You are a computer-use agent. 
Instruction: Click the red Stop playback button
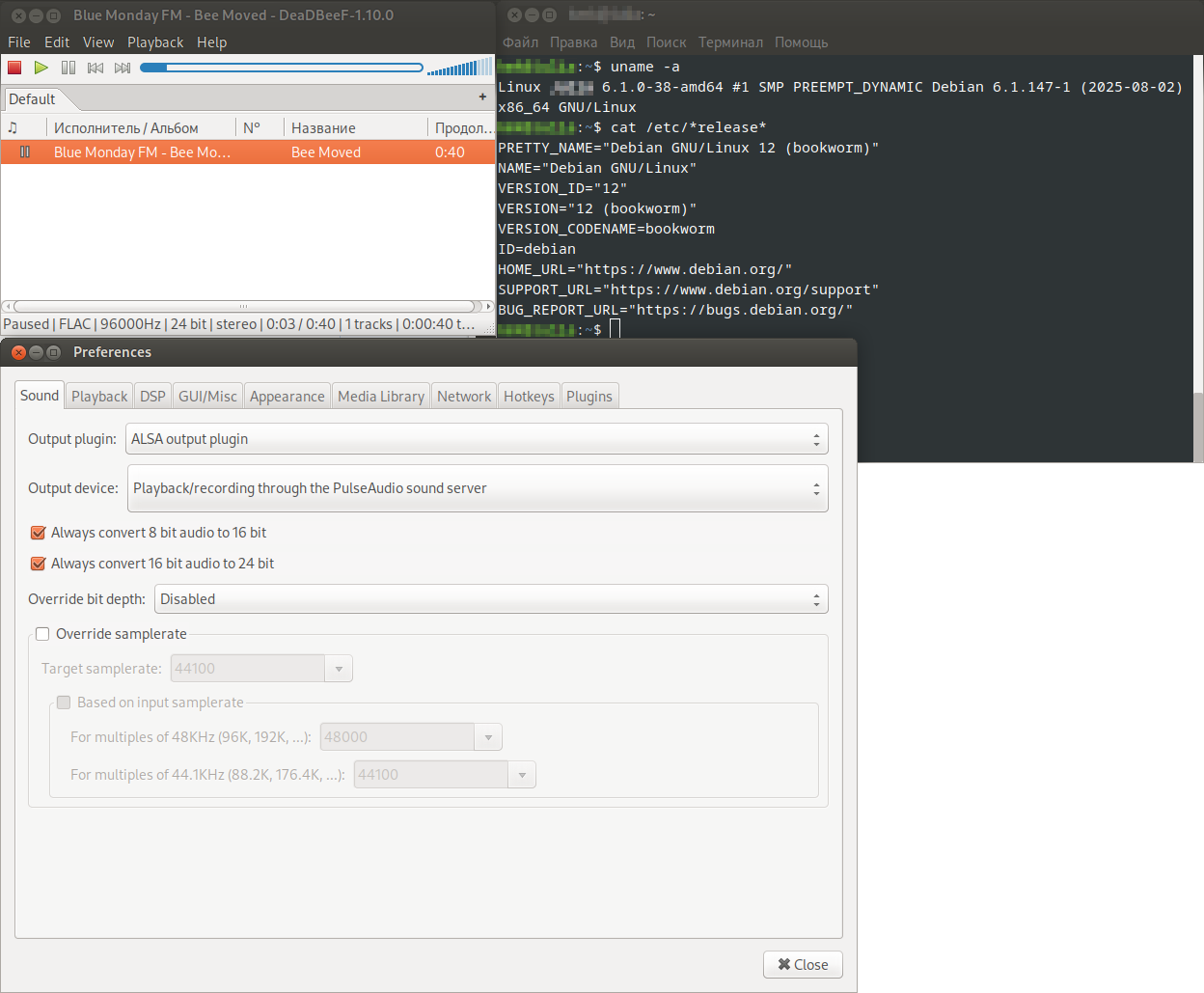coord(14,68)
